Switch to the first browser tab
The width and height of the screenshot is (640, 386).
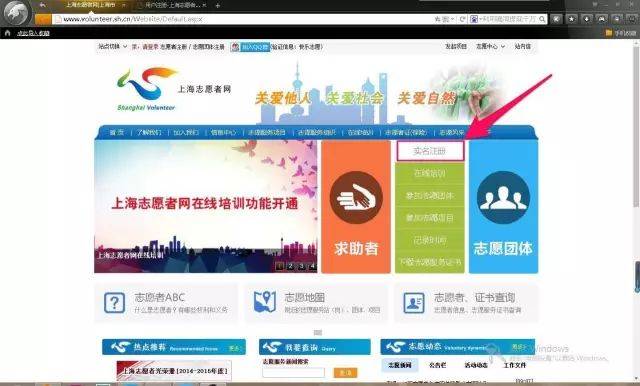(x=91, y=5)
